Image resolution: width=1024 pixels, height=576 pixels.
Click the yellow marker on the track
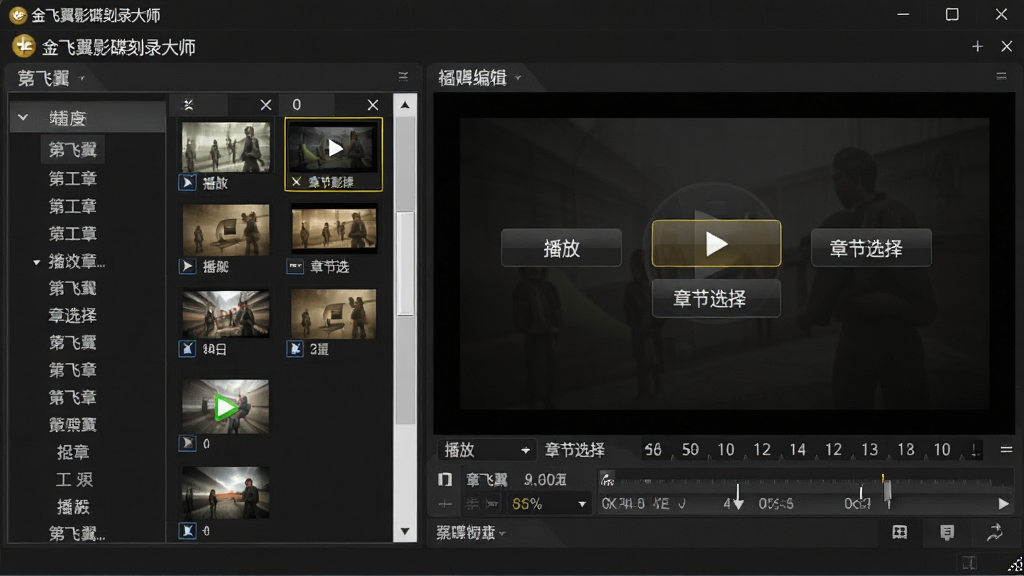[x=882, y=478]
